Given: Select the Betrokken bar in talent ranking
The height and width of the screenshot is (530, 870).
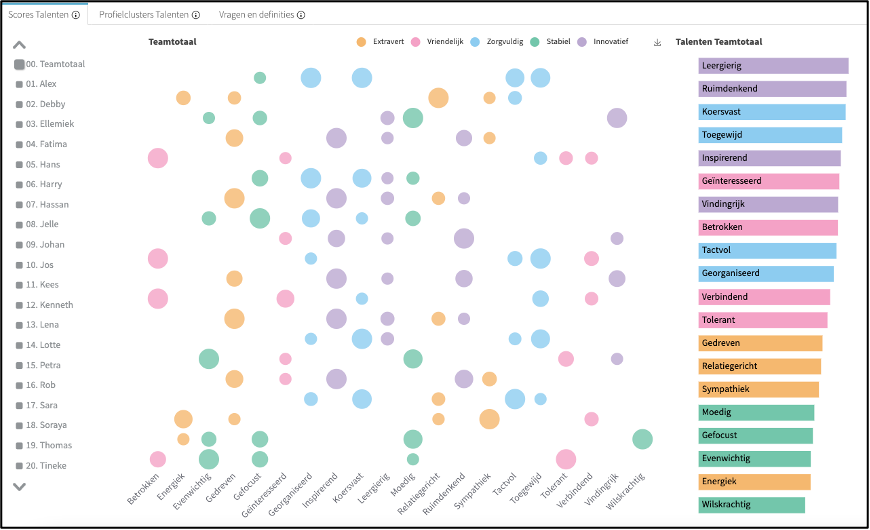Looking at the screenshot, I should tap(768, 228).
